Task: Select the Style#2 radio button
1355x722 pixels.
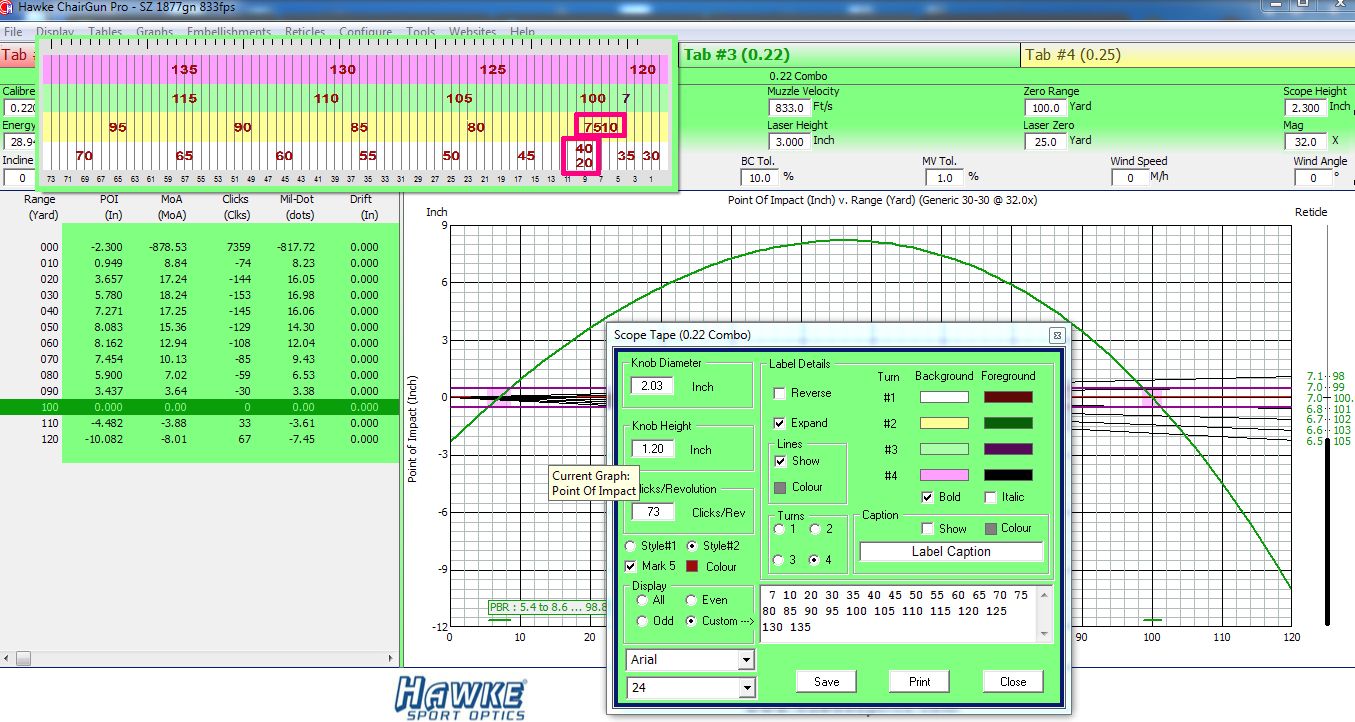Action: point(692,546)
